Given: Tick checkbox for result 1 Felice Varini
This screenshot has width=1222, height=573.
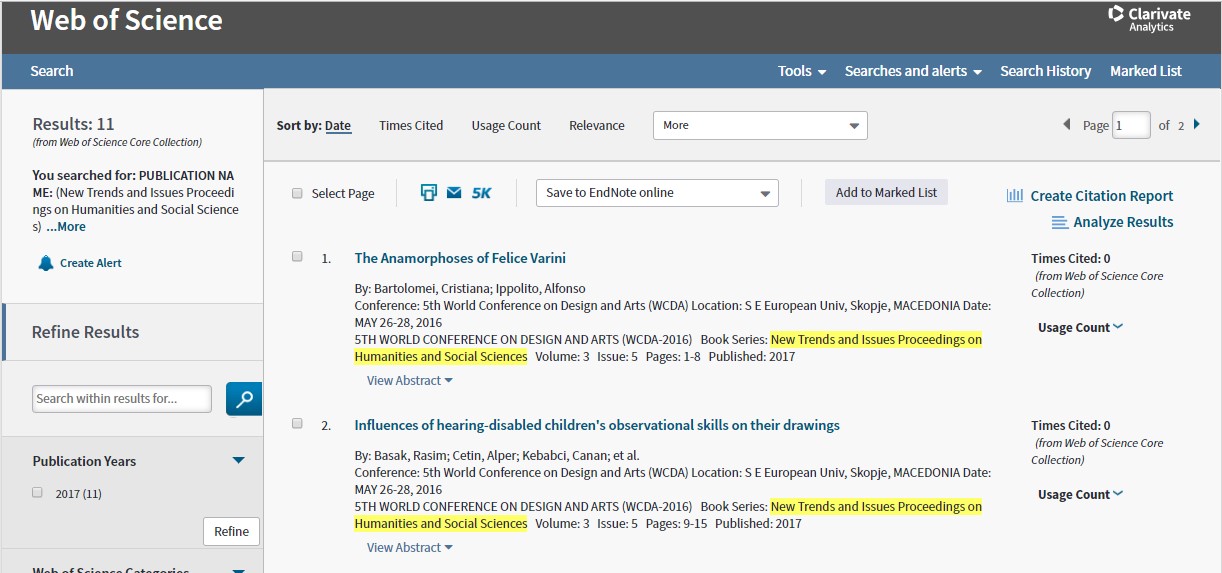Looking at the screenshot, I should pyautogui.click(x=297, y=257).
